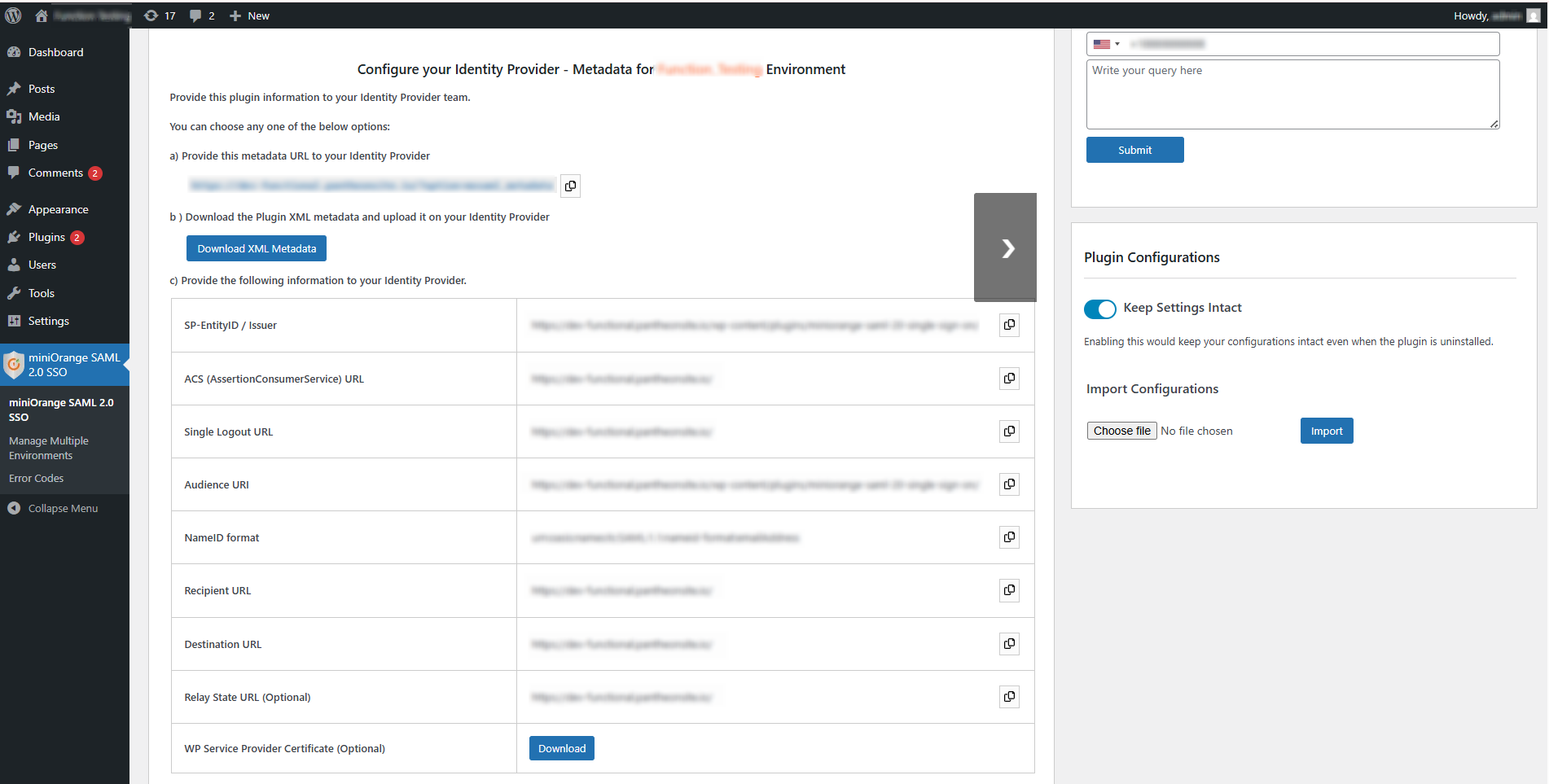Click the Posts pin icon

click(x=14, y=89)
